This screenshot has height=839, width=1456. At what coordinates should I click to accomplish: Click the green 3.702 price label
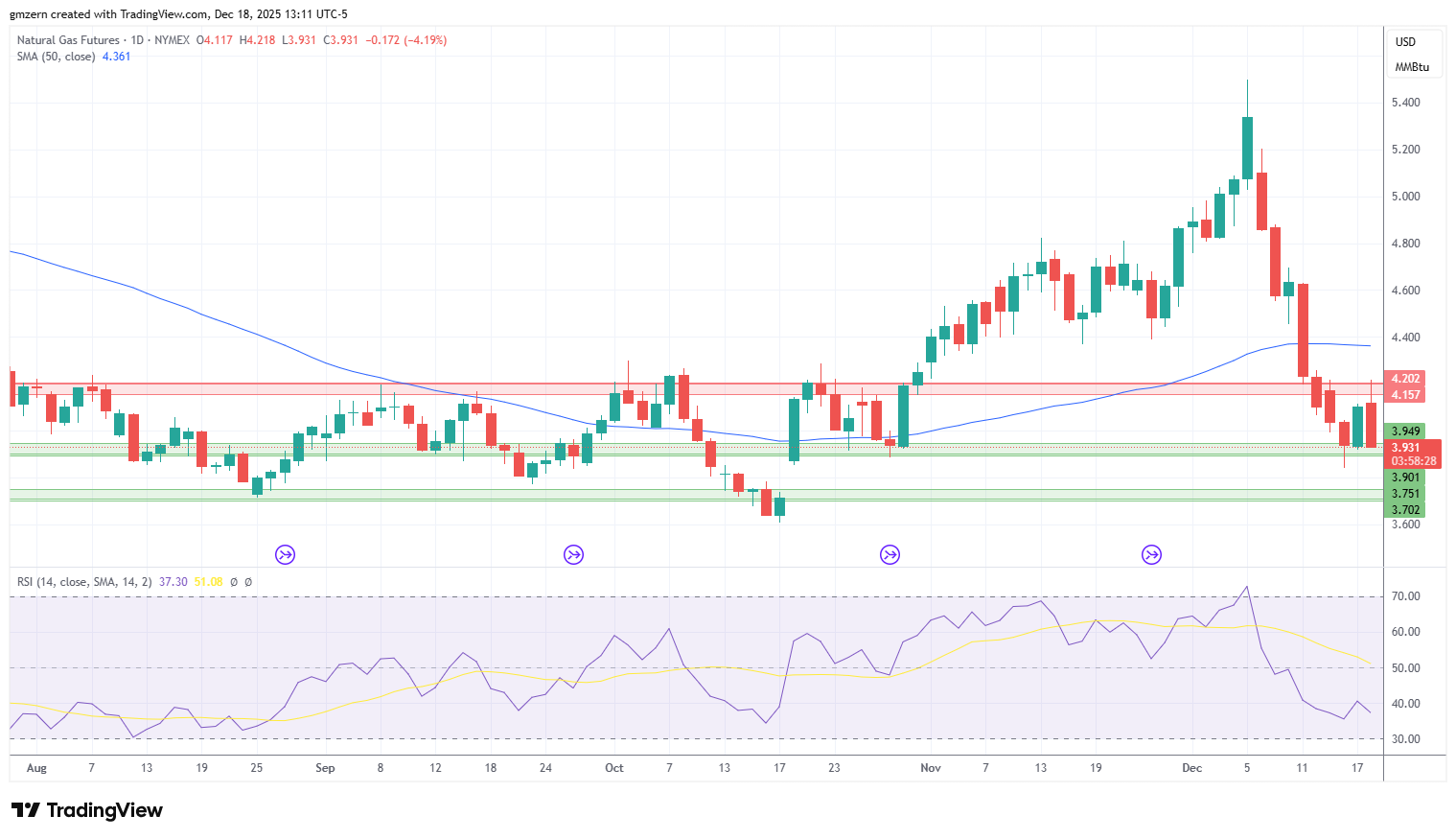coord(1405,510)
